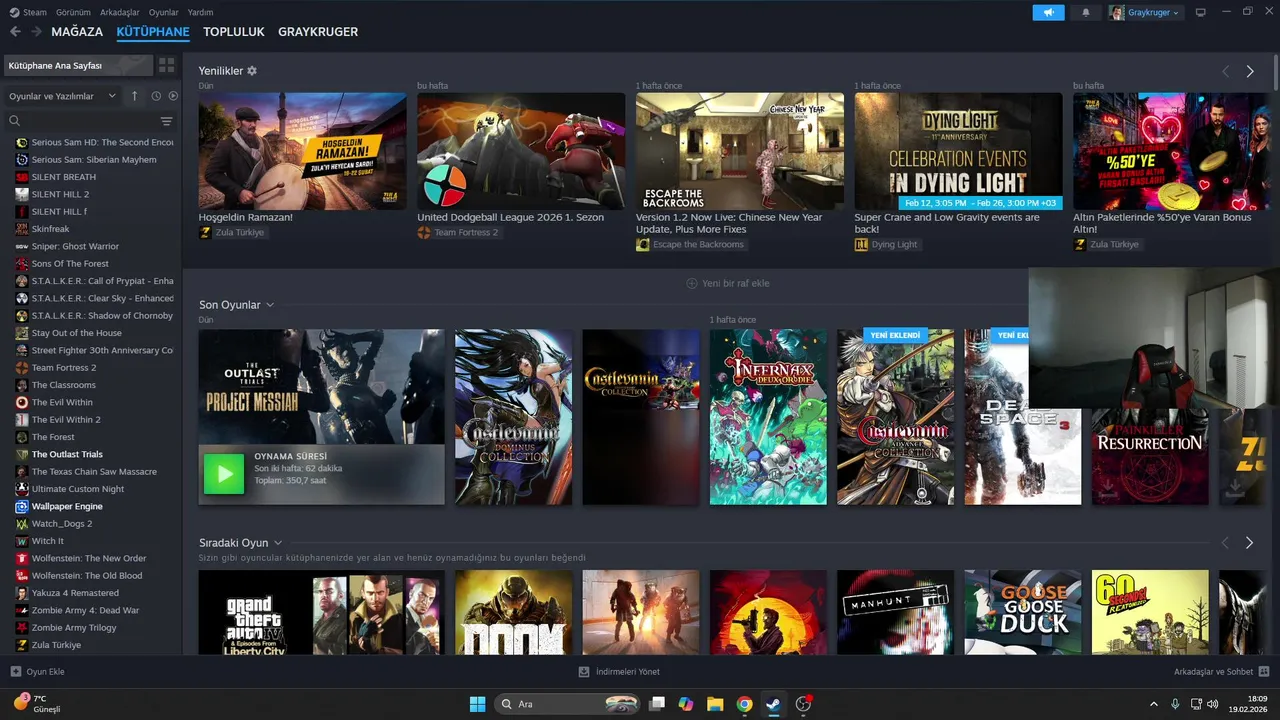This screenshot has height=720, width=1280.
Task: Open the announcements megaphone button
Action: [x=1048, y=12]
